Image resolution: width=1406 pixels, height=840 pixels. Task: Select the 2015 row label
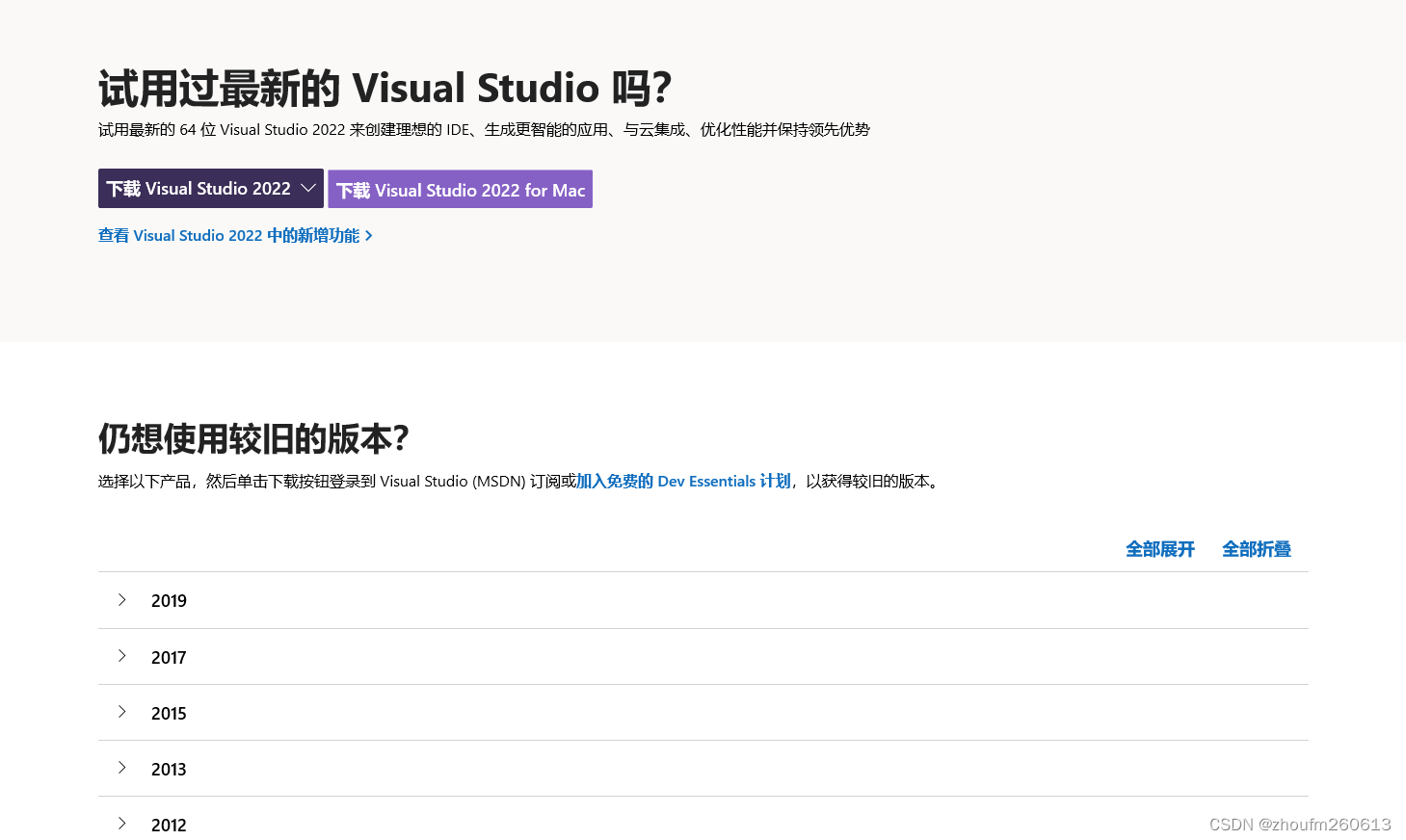coord(169,714)
